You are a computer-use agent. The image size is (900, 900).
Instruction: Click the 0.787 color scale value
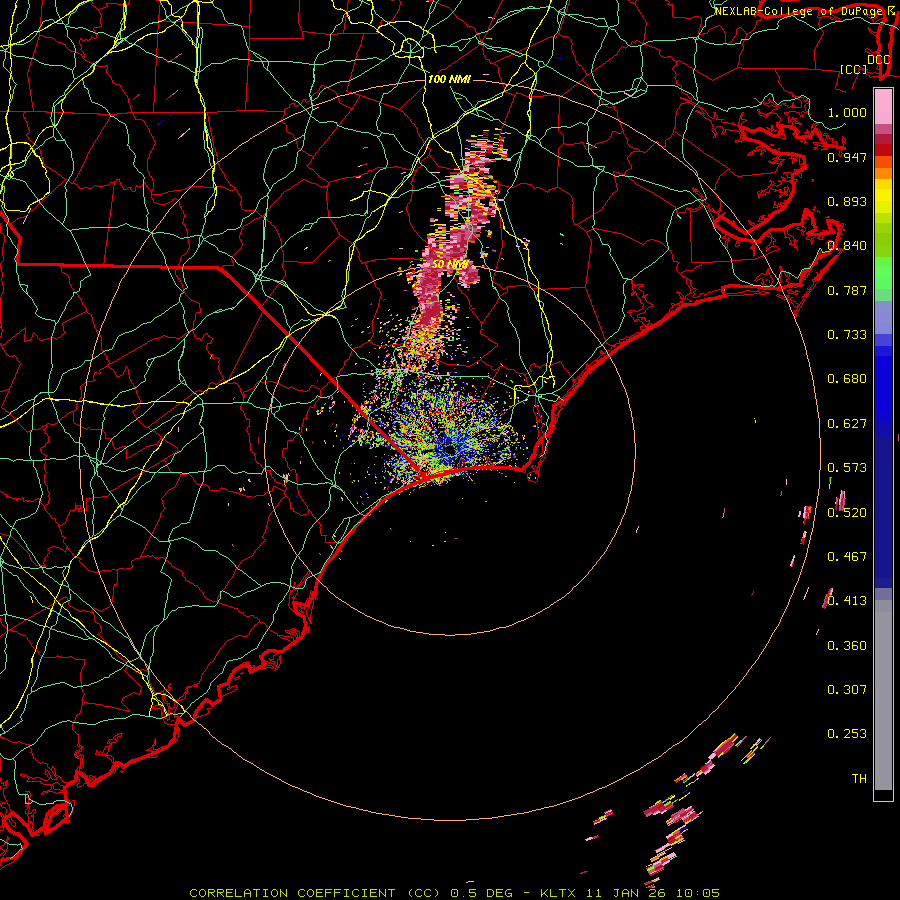[x=847, y=290]
